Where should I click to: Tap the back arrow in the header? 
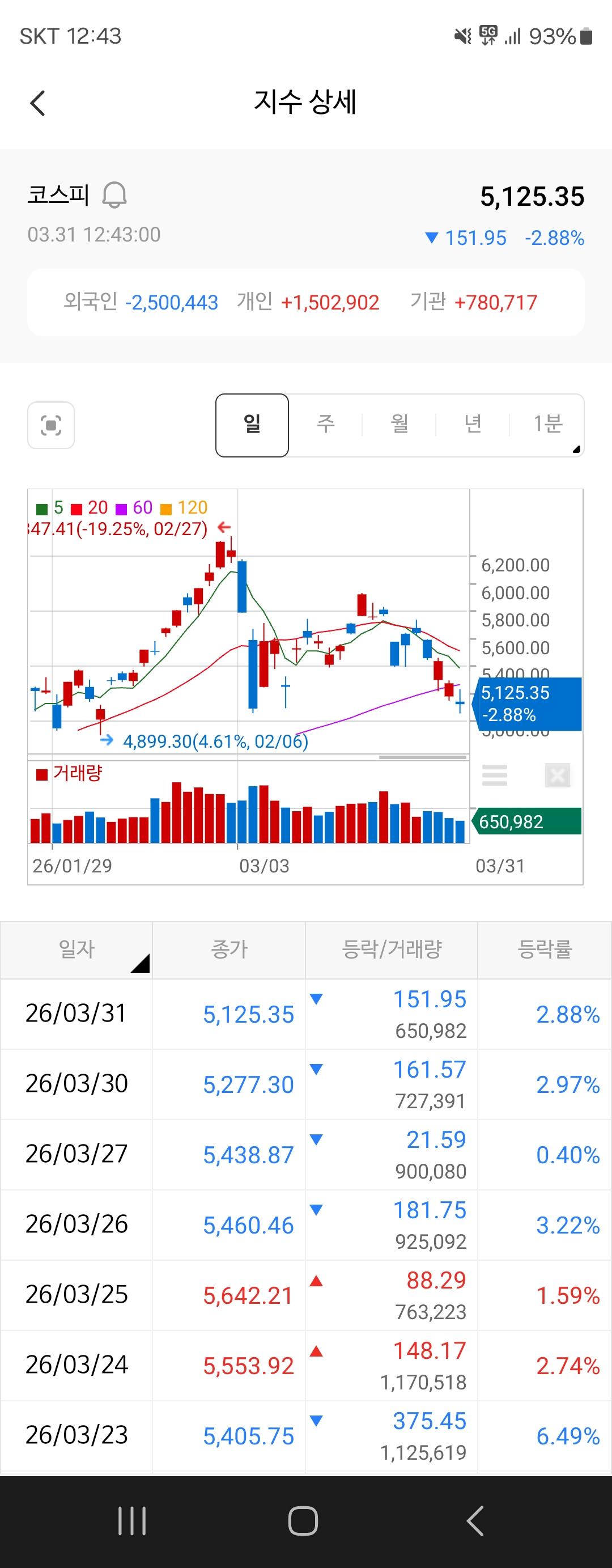[x=38, y=103]
